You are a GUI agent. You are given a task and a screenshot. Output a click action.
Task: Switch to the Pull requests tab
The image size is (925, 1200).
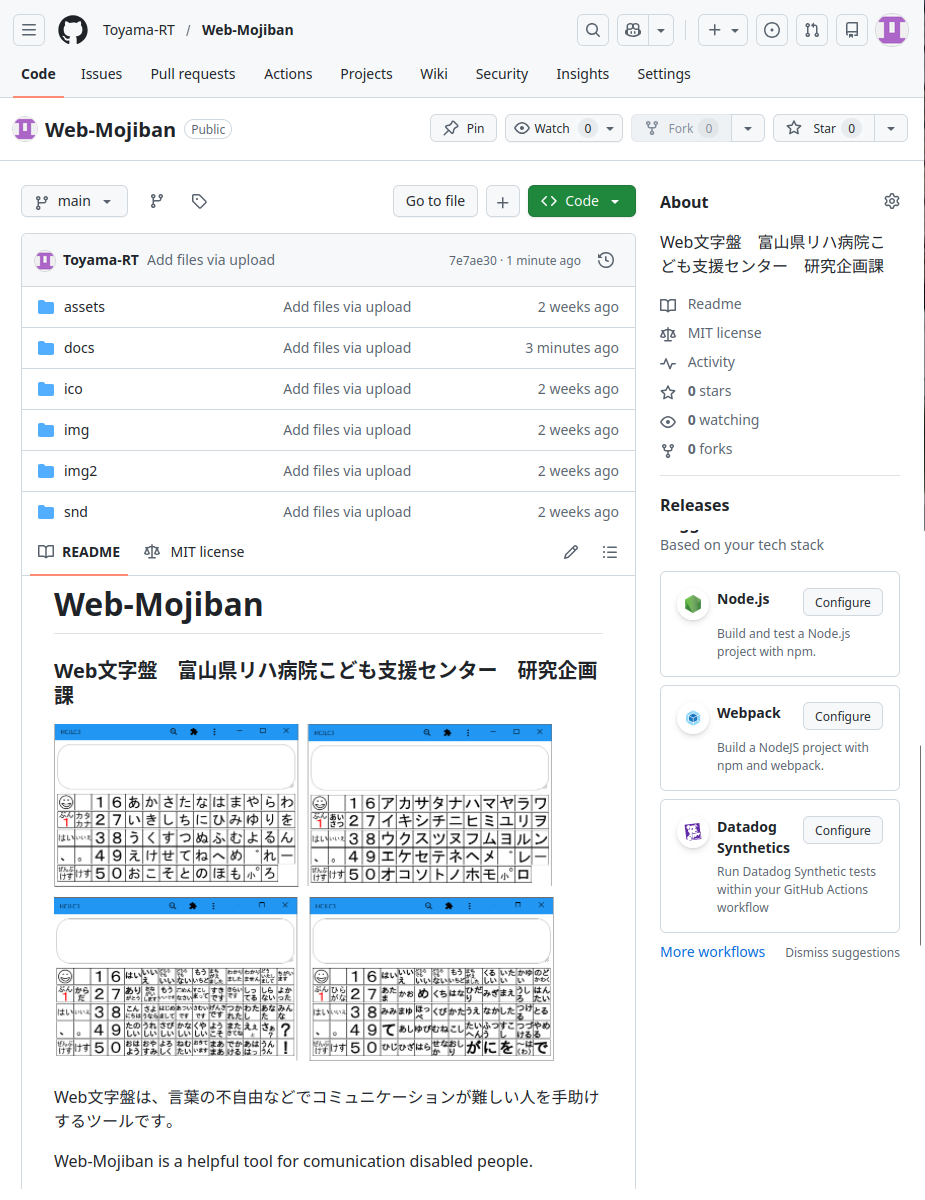pos(192,73)
